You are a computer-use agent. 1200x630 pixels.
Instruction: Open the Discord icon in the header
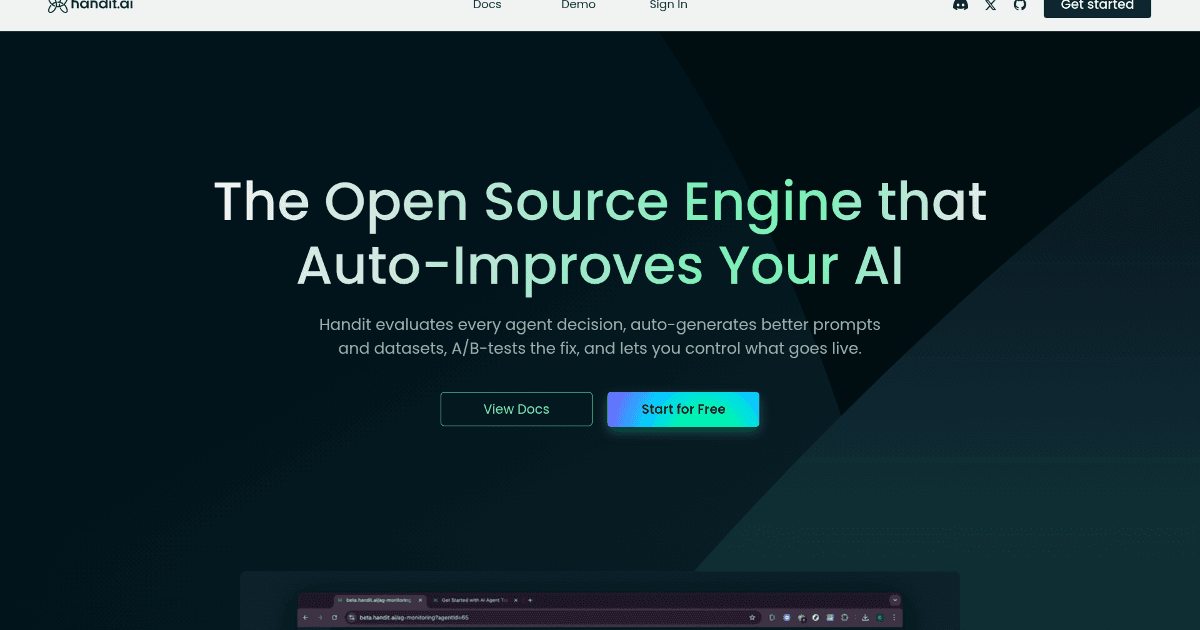[960, 5]
